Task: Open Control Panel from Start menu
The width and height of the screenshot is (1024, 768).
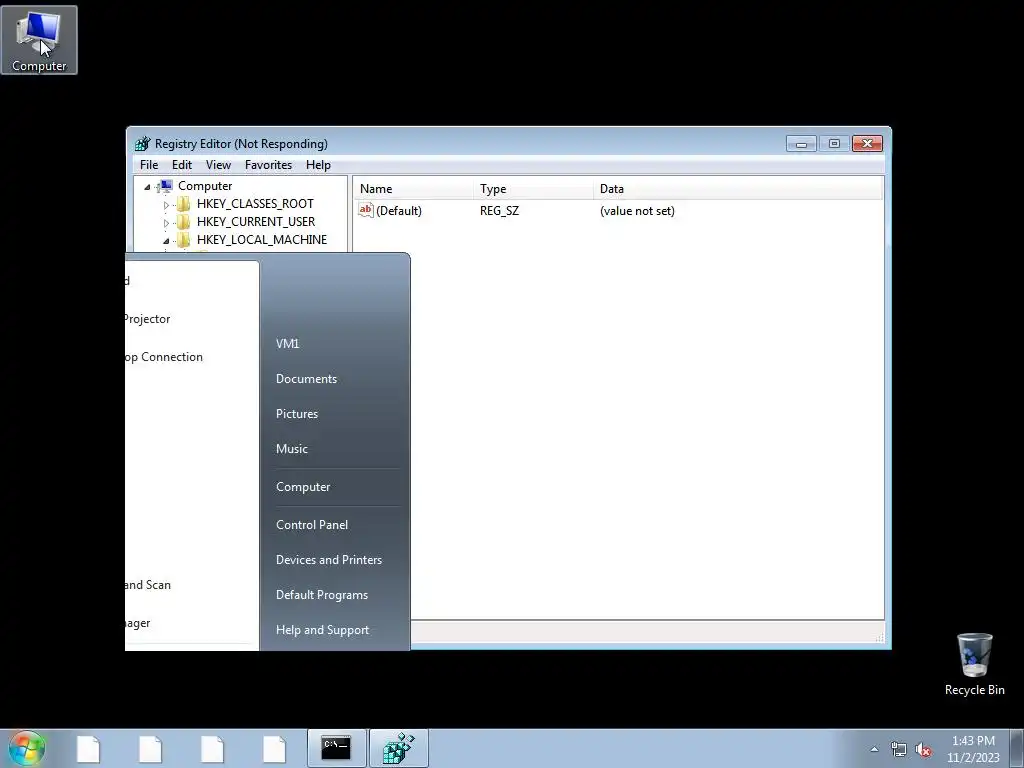Action: (x=312, y=525)
